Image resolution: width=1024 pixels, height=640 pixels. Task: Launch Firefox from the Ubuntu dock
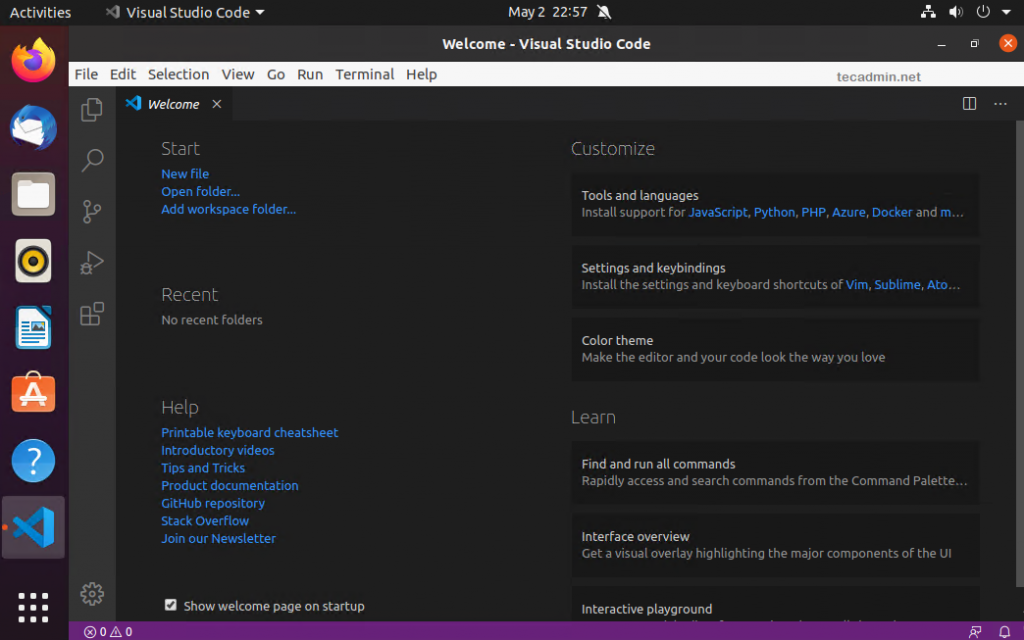[34, 61]
